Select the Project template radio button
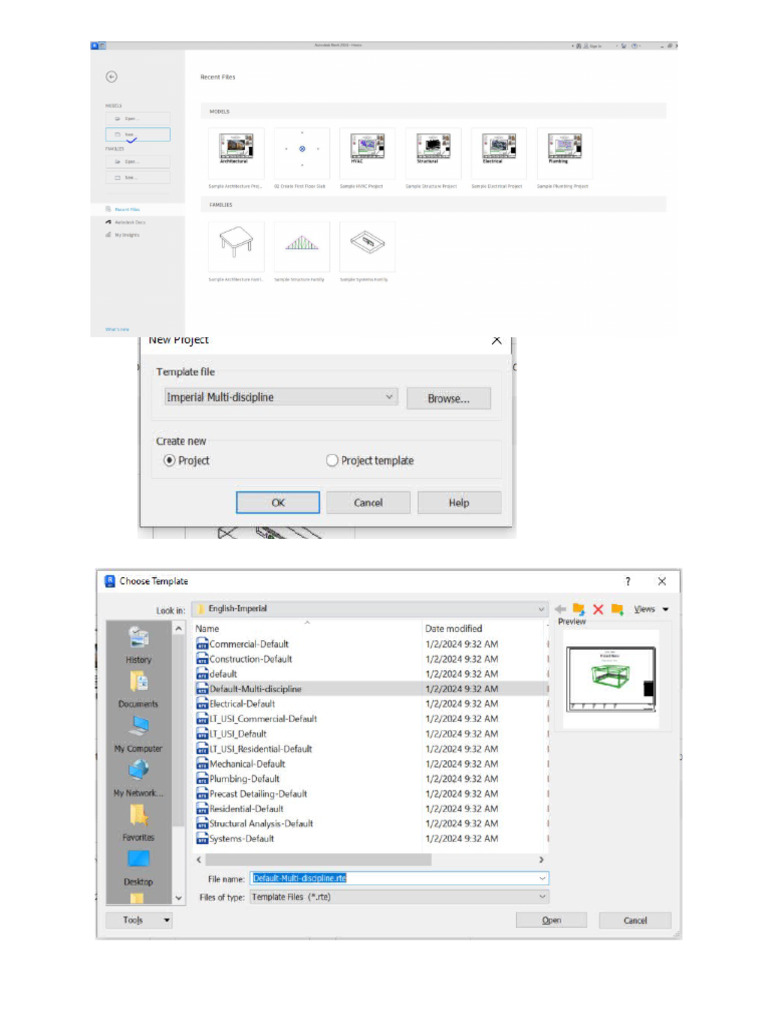The height and width of the screenshot is (1024, 768). [332, 460]
